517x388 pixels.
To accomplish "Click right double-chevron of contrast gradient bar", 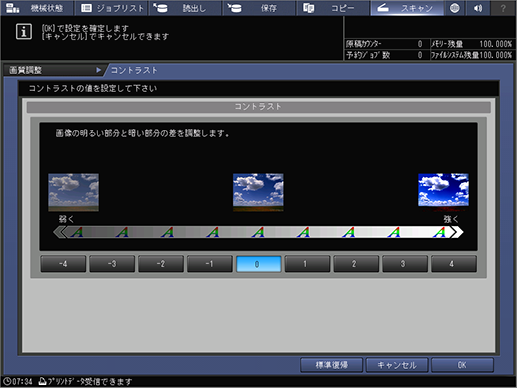I will click(x=457, y=232).
